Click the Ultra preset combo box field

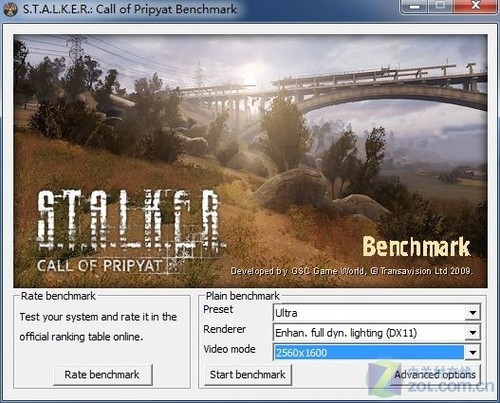click(376, 313)
